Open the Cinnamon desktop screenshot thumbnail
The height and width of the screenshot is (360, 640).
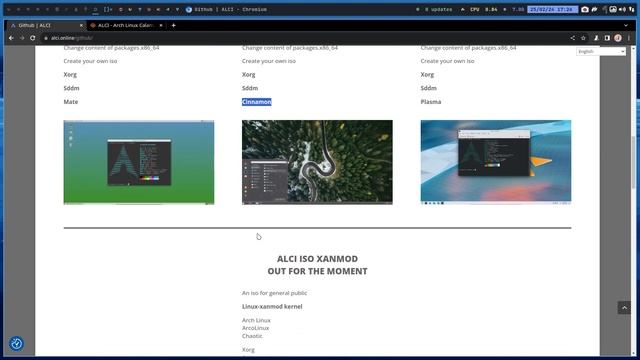coord(317,162)
